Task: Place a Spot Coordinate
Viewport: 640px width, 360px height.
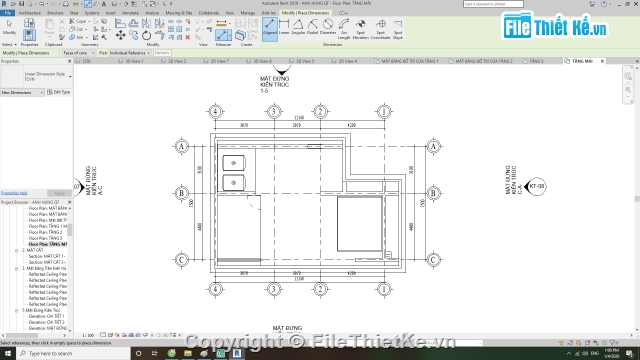Action: [x=380, y=29]
